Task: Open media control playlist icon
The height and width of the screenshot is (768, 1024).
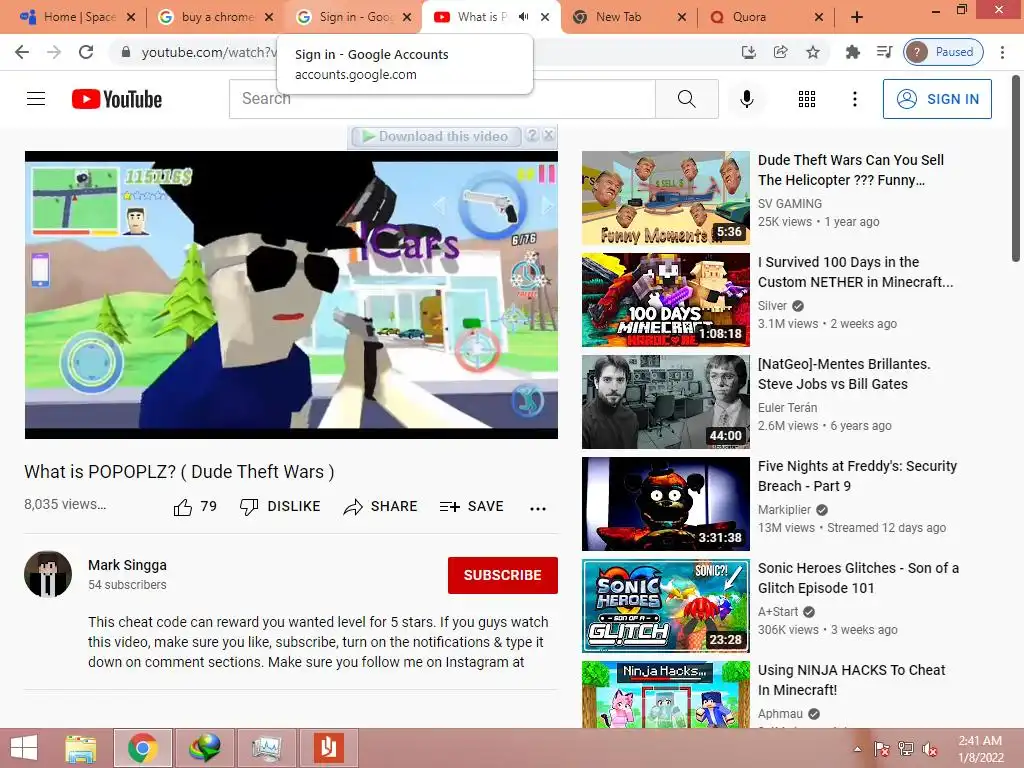Action: pos(884,52)
